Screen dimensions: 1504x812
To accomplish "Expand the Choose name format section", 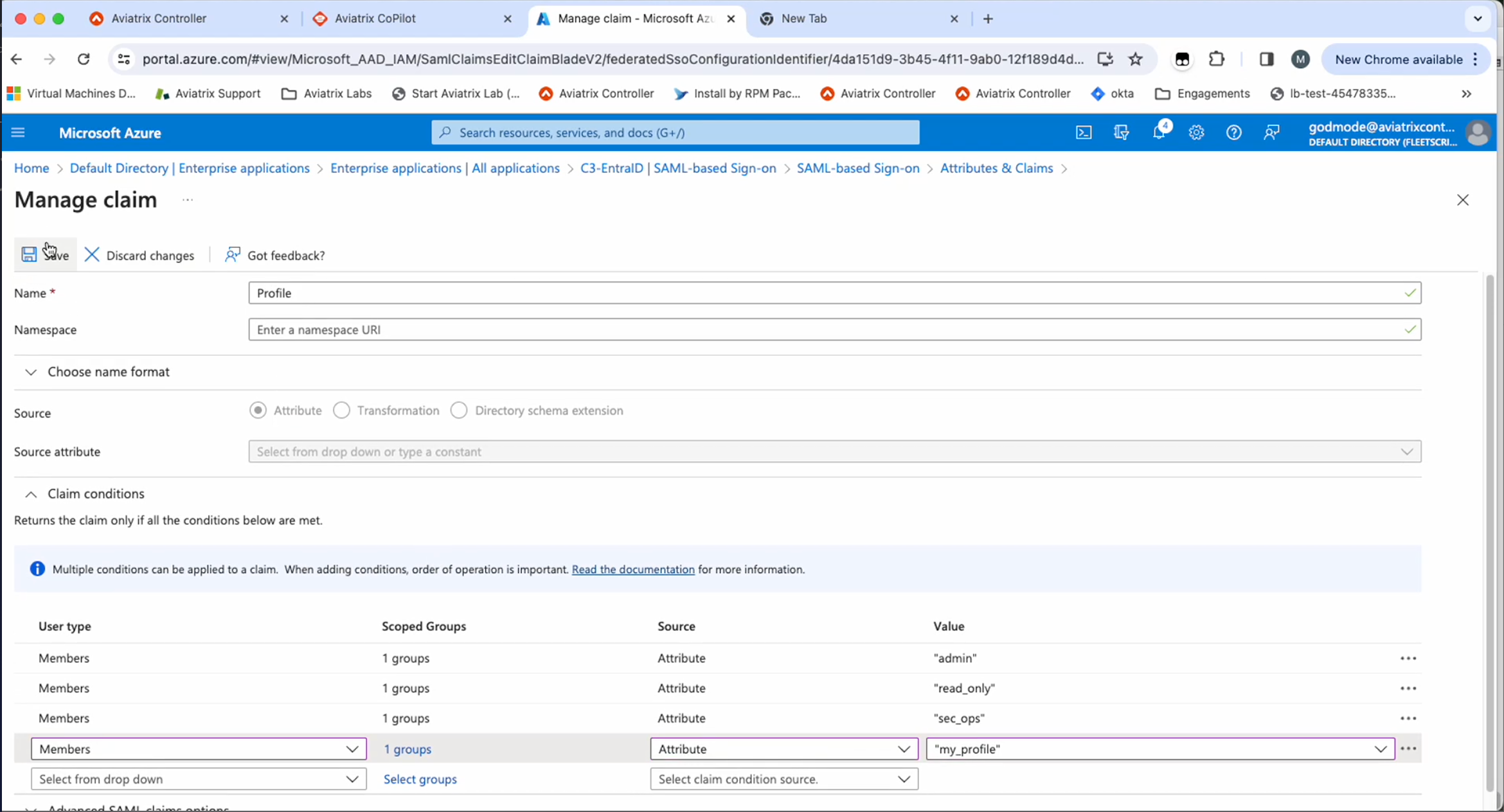I will pyautogui.click(x=30, y=372).
